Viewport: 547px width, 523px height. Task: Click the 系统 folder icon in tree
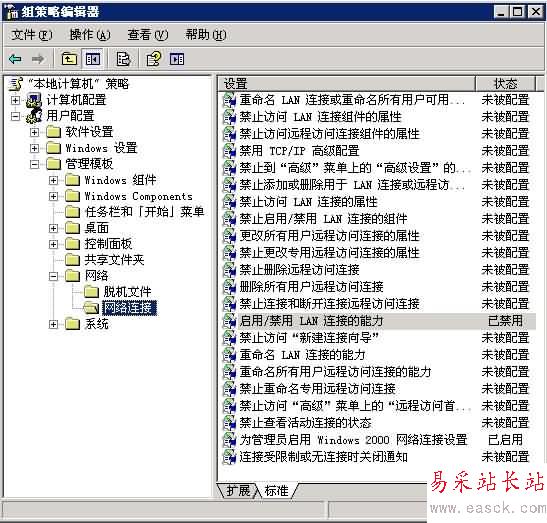pos(73,324)
